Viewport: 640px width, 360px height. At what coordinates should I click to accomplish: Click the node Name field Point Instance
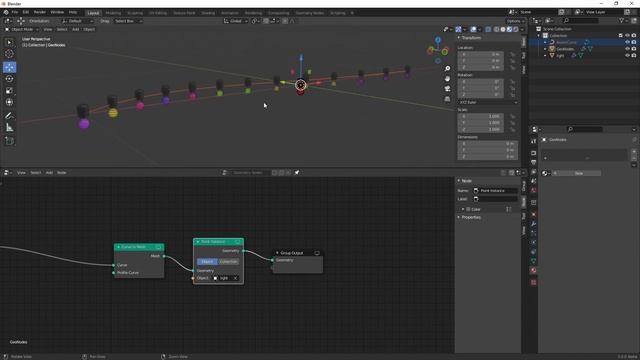[495, 191]
